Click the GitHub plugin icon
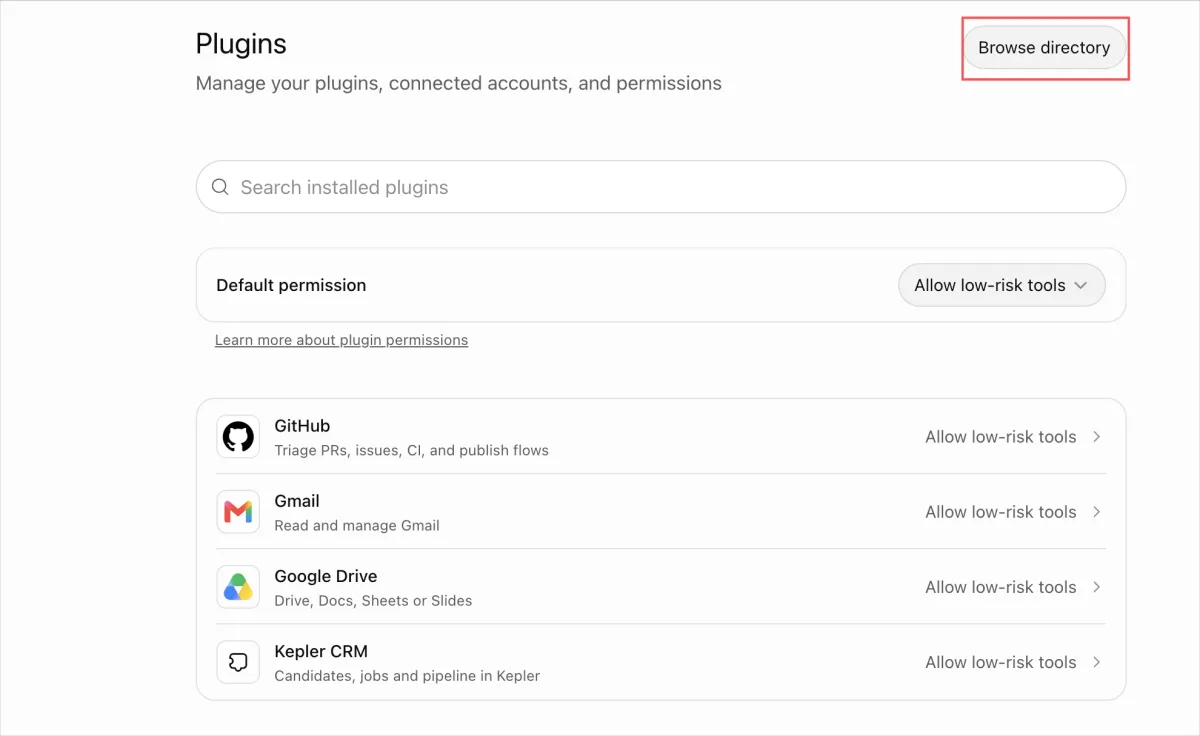Screen dimensions: 1200x736 coord(238,437)
